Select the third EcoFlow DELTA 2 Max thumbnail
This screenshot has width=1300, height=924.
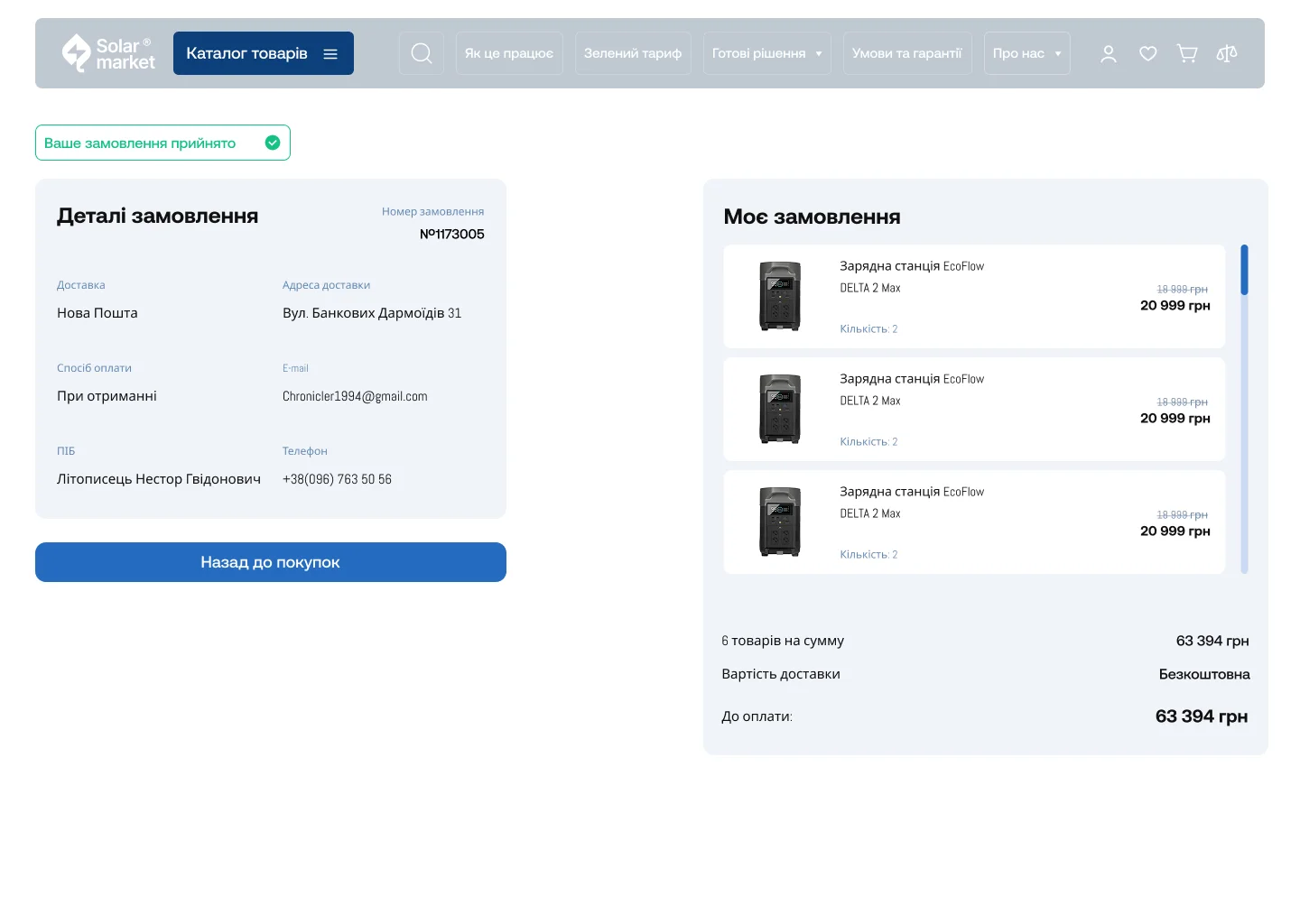point(780,522)
